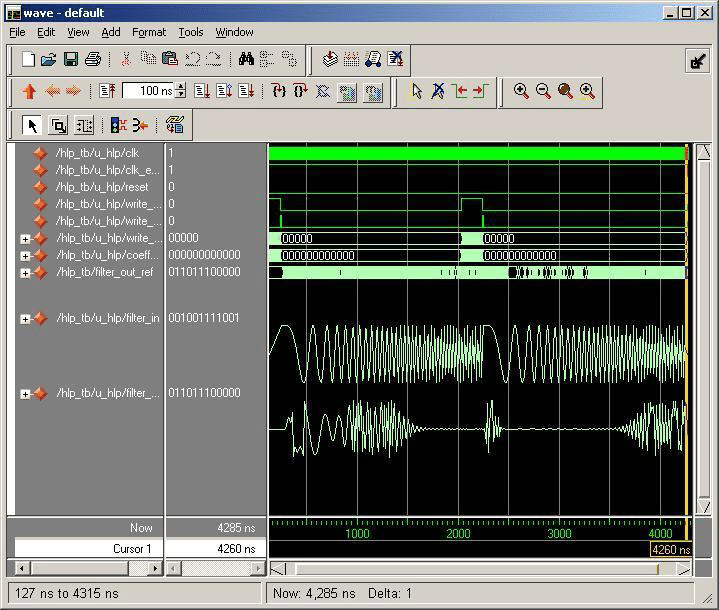
Task: Expand the filter_out_ref signal bus
Action: click(x=25, y=272)
